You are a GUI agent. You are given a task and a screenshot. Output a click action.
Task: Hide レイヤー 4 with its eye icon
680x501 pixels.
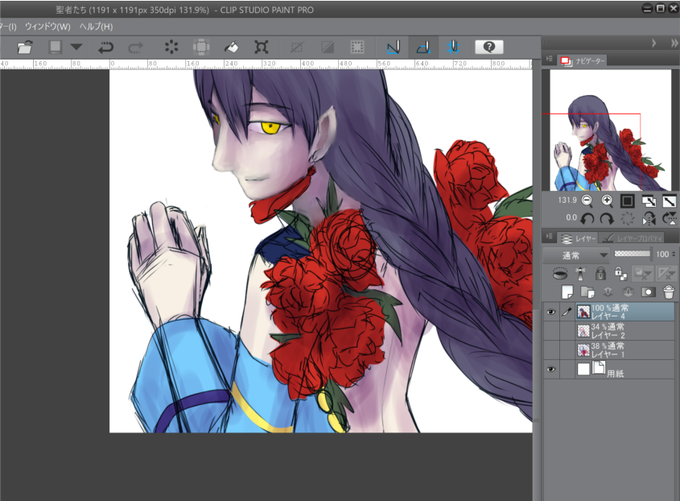(551, 312)
